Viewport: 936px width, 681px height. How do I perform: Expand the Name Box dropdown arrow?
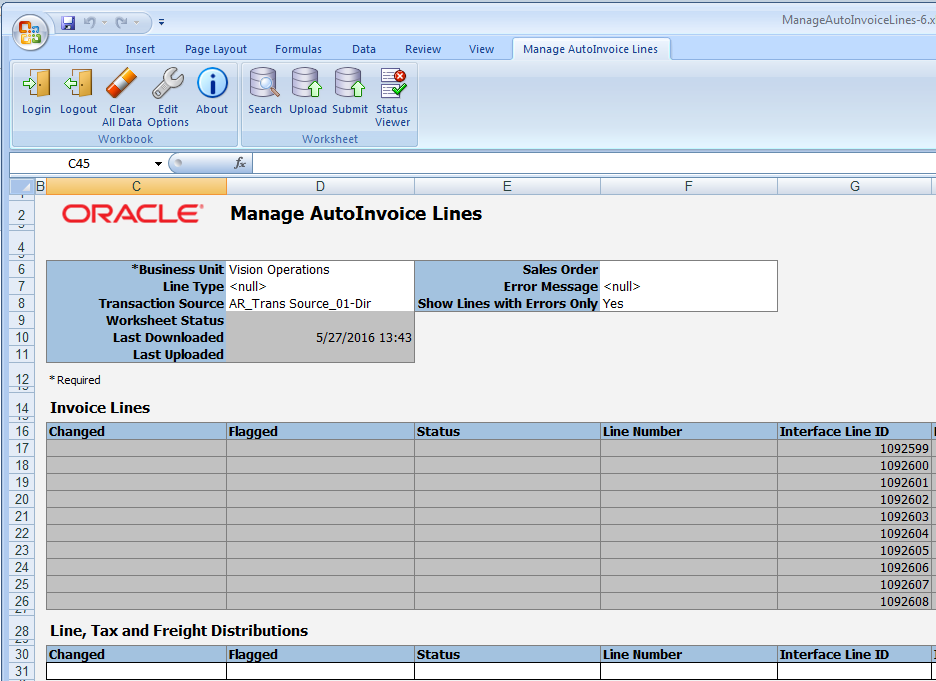[158, 163]
